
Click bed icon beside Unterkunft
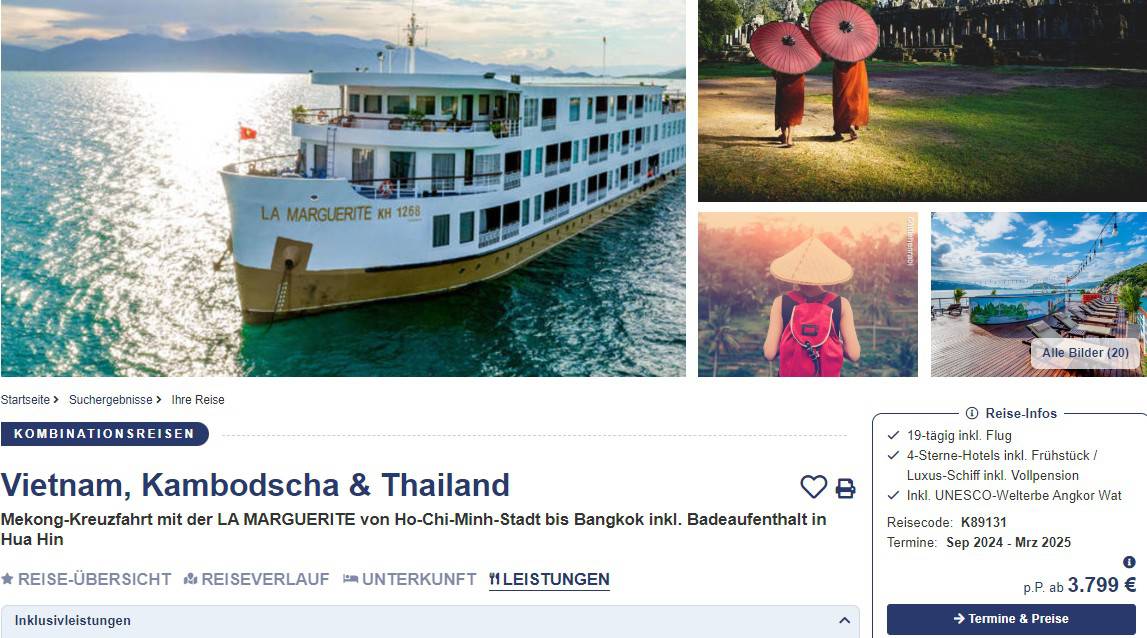coord(350,579)
